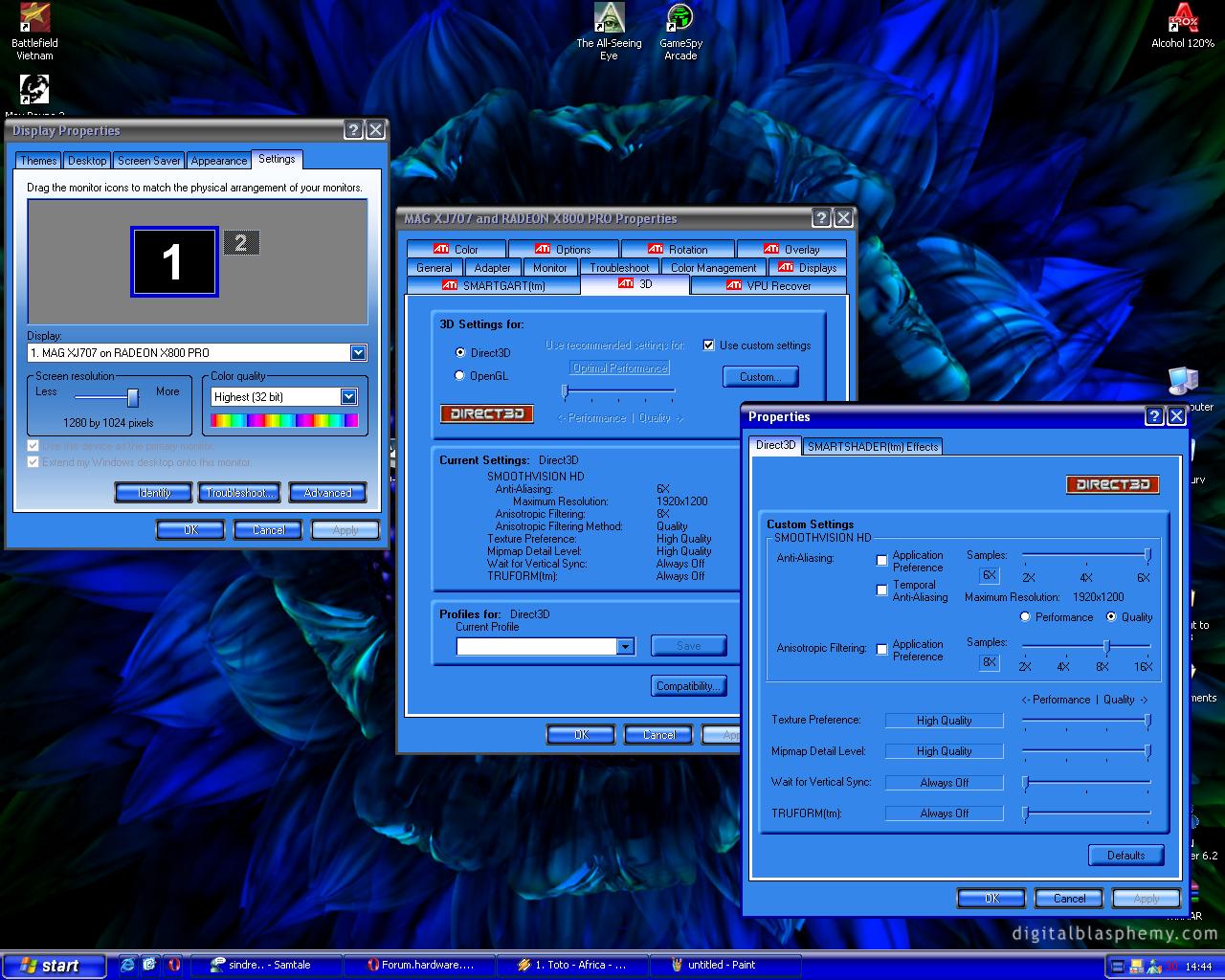
Task: Click the taskbar clock
Action: (x=1198, y=967)
